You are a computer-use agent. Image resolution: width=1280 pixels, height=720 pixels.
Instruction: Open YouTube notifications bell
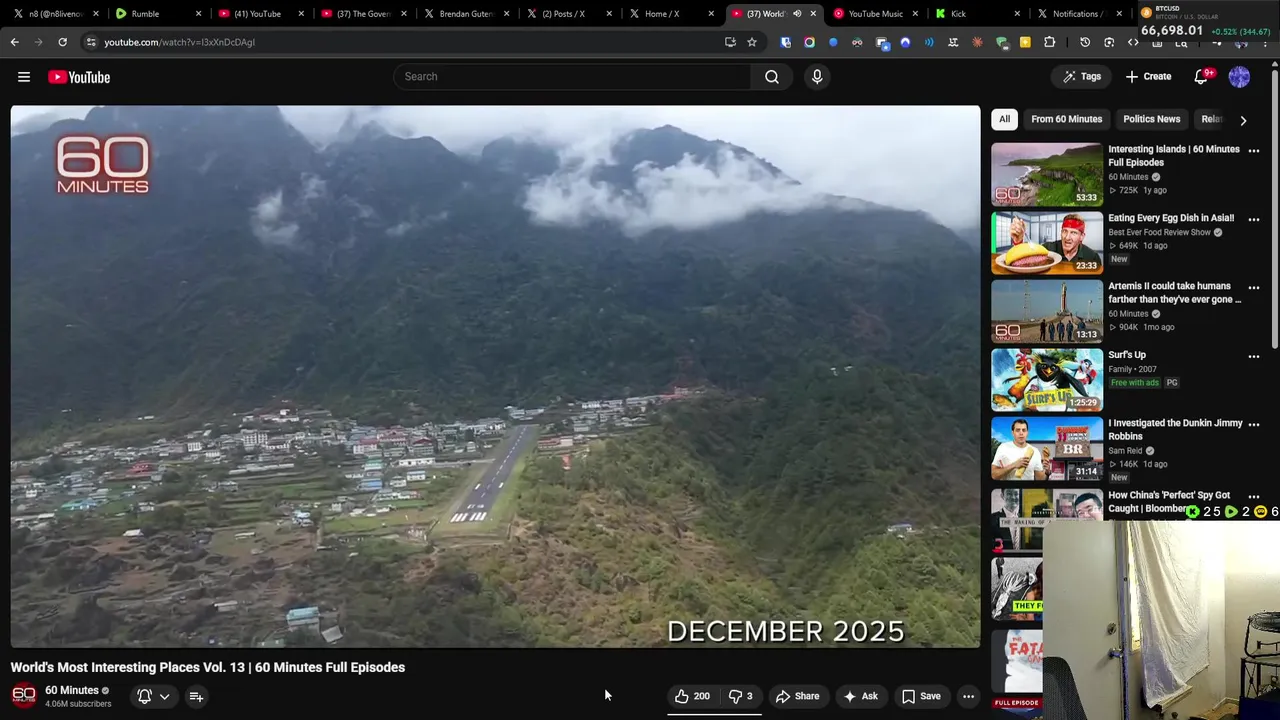1202,77
